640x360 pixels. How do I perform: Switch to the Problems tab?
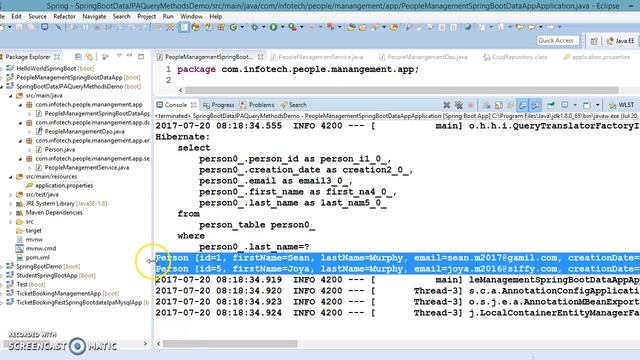pyautogui.click(x=257, y=105)
